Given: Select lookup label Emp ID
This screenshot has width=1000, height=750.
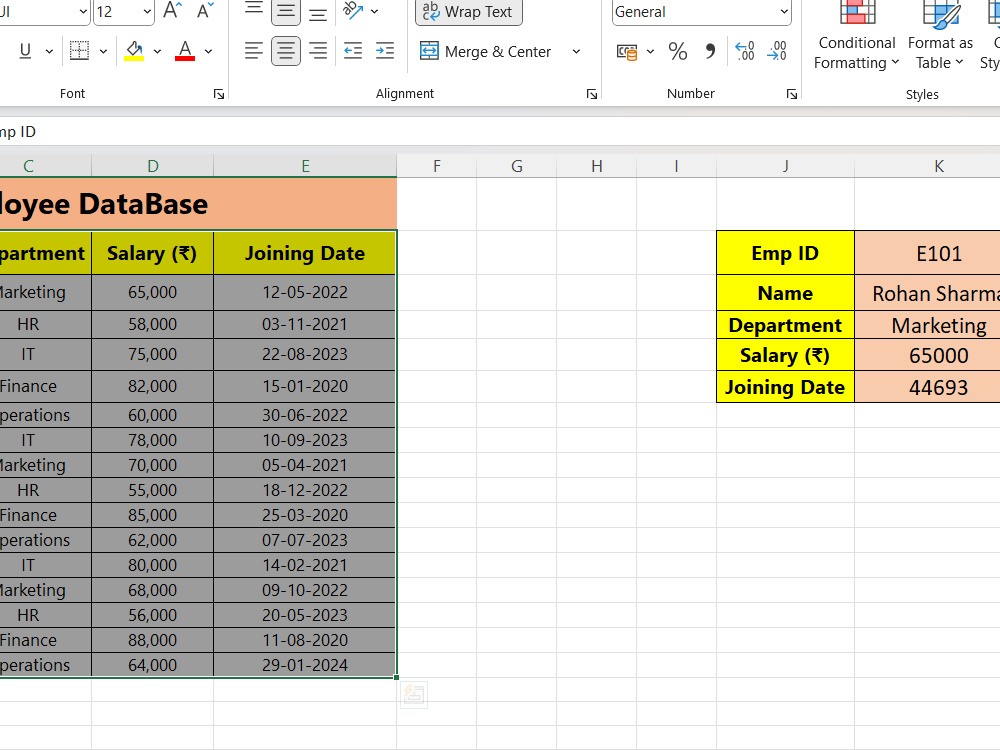Looking at the screenshot, I should (x=785, y=253).
